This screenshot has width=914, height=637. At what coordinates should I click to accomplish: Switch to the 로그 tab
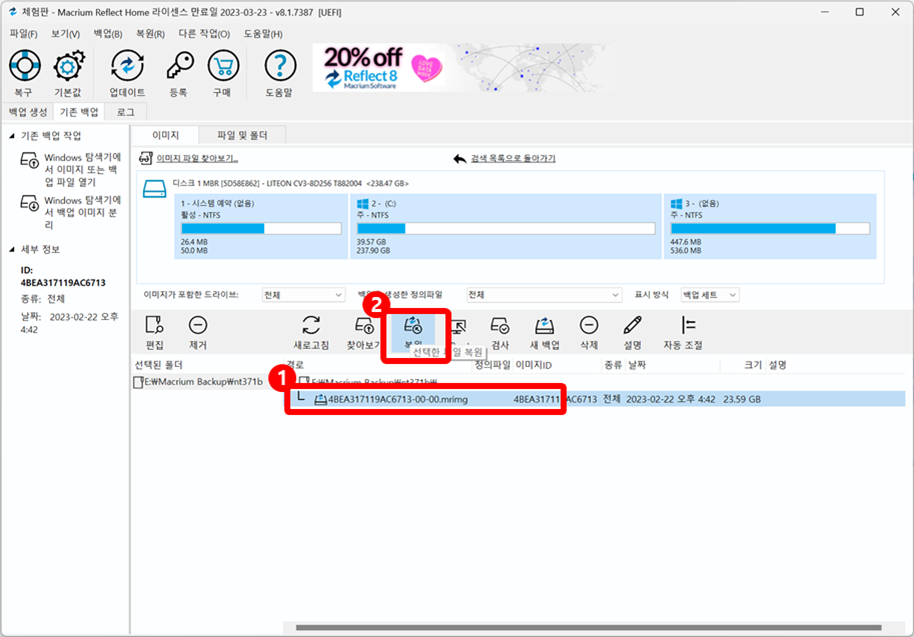[125, 112]
